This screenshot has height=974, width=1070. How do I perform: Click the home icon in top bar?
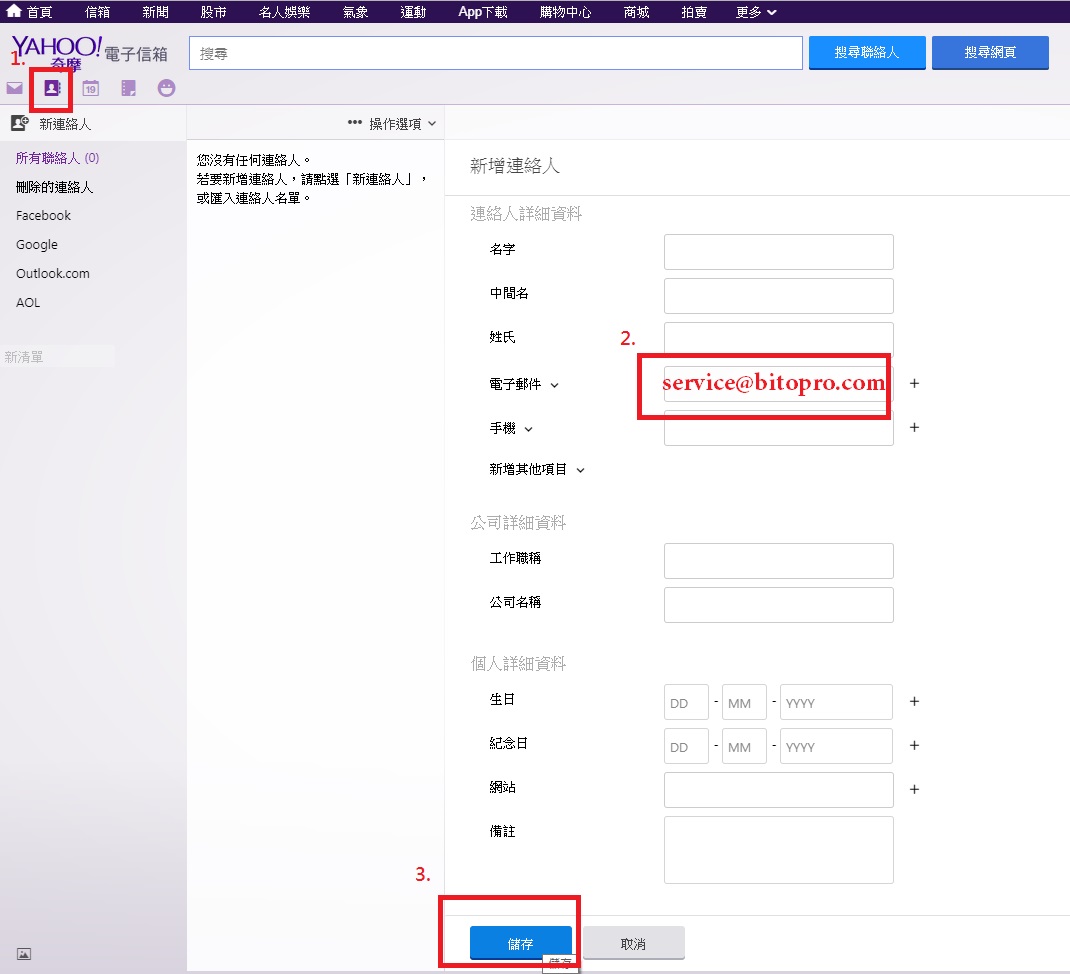pyautogui.click(x=14, y=11)
